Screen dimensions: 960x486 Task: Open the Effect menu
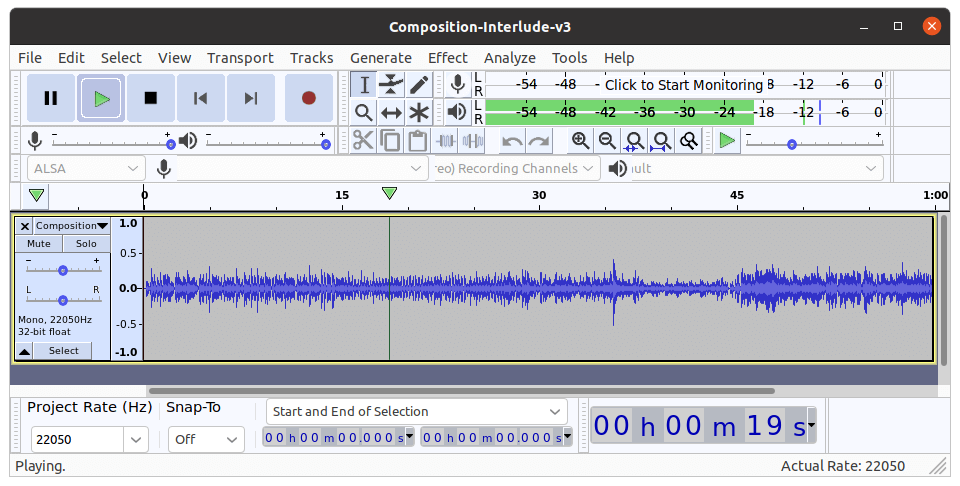(447, 58)
